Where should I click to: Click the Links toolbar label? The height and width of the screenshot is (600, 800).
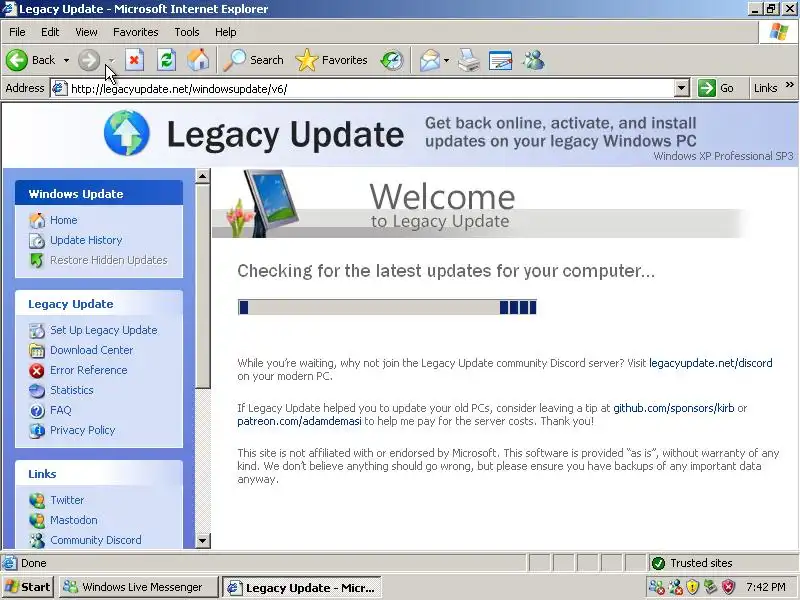pos(765,88)
